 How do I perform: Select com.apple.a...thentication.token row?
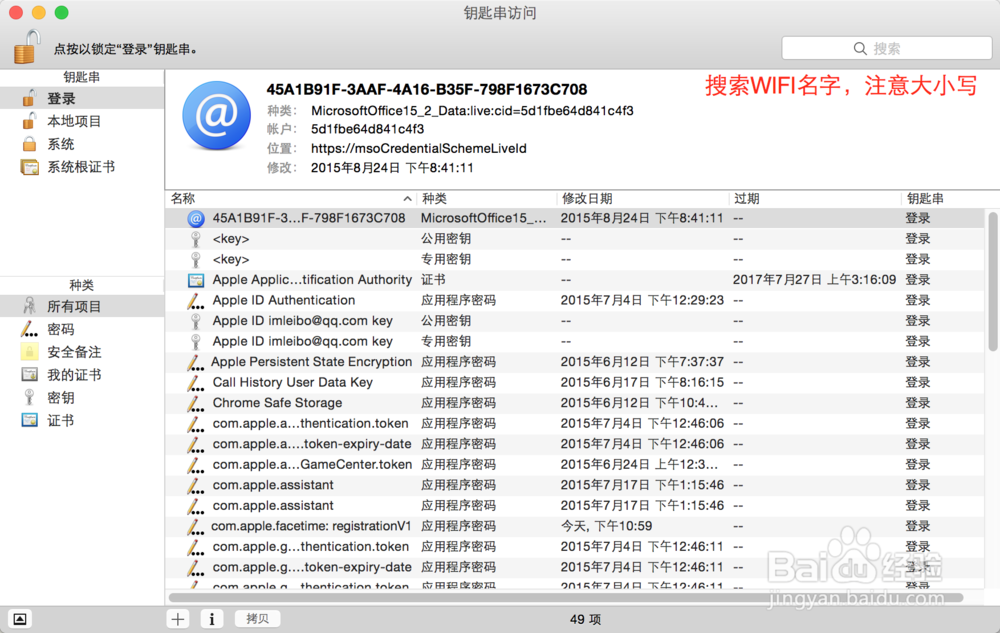(x=575, y=423)
